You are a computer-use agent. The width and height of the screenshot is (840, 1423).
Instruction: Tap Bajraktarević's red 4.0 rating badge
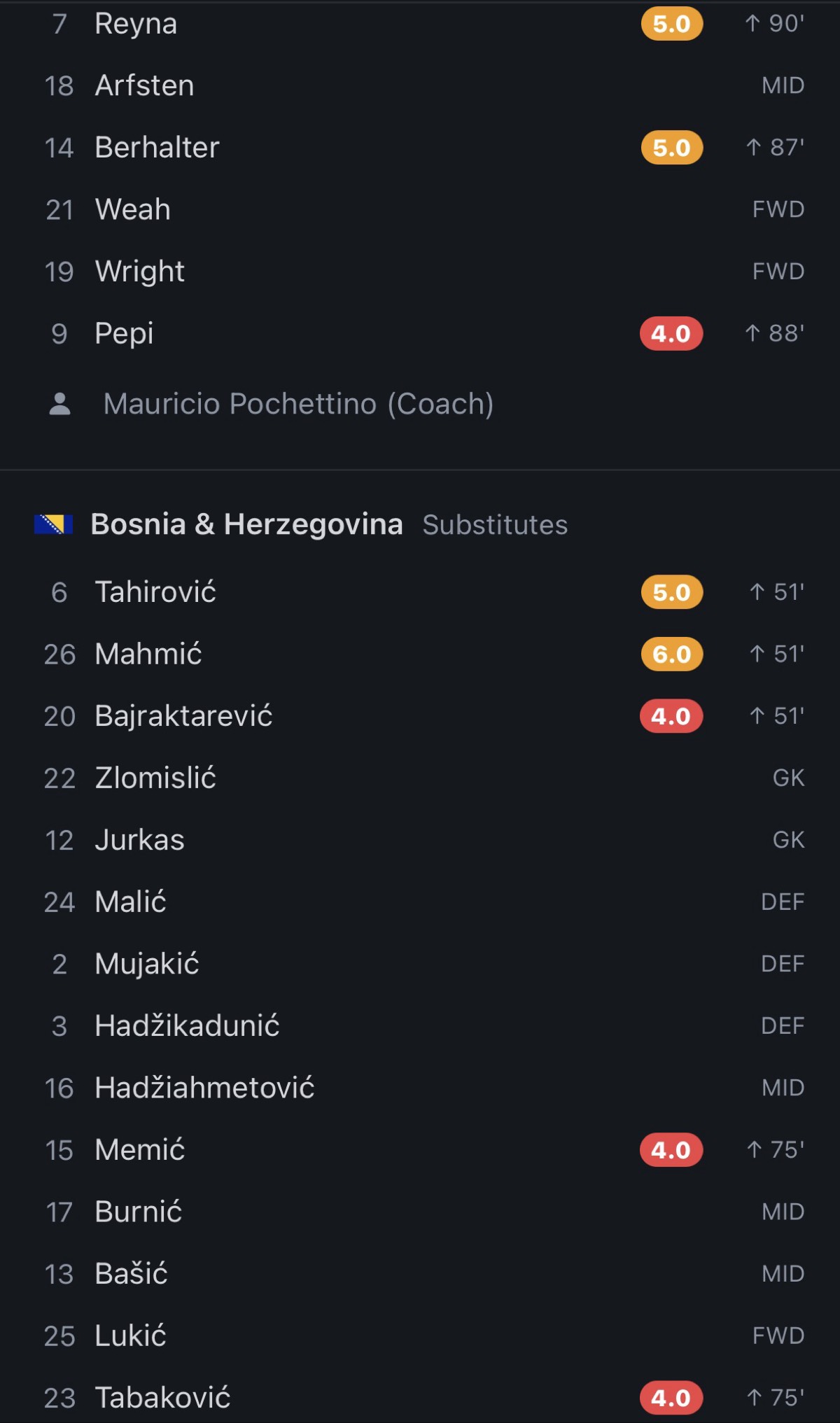[x=671, y=716]
